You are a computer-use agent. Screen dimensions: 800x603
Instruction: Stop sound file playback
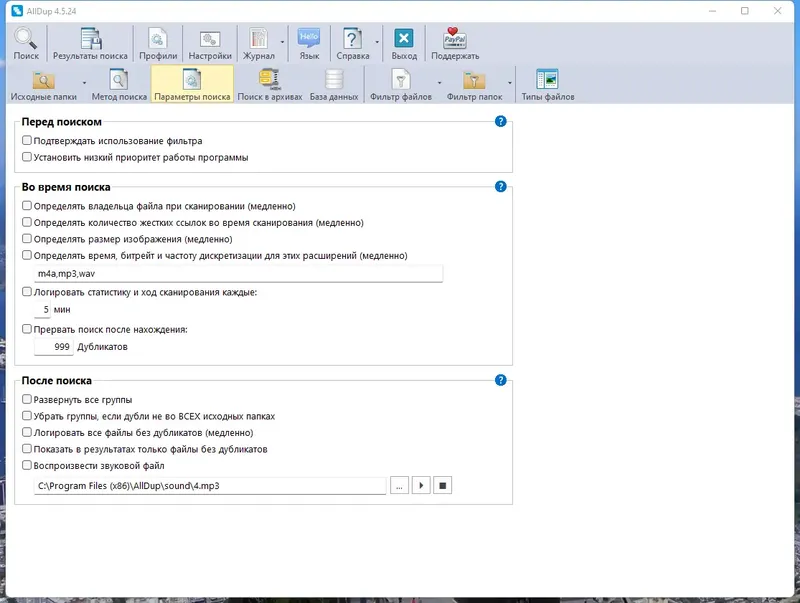(442, 486)
